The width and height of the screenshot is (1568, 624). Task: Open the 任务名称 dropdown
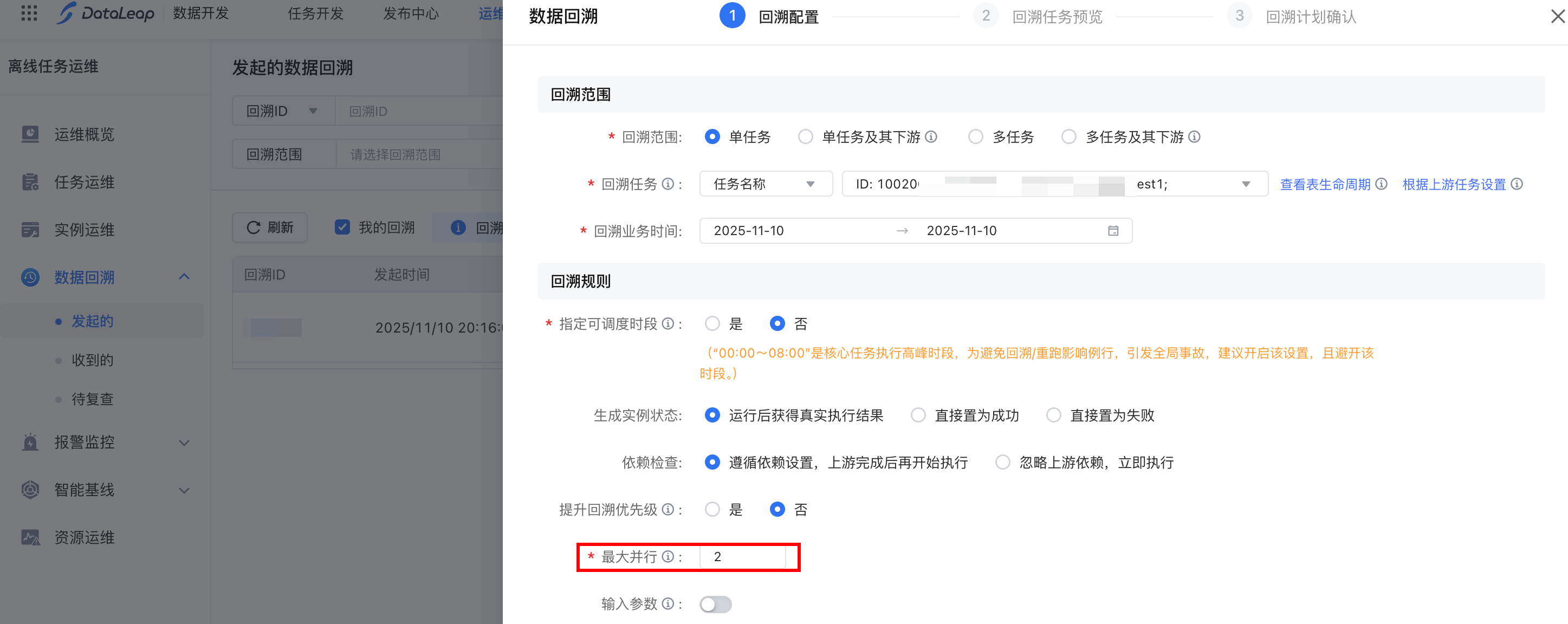point(765,184)
